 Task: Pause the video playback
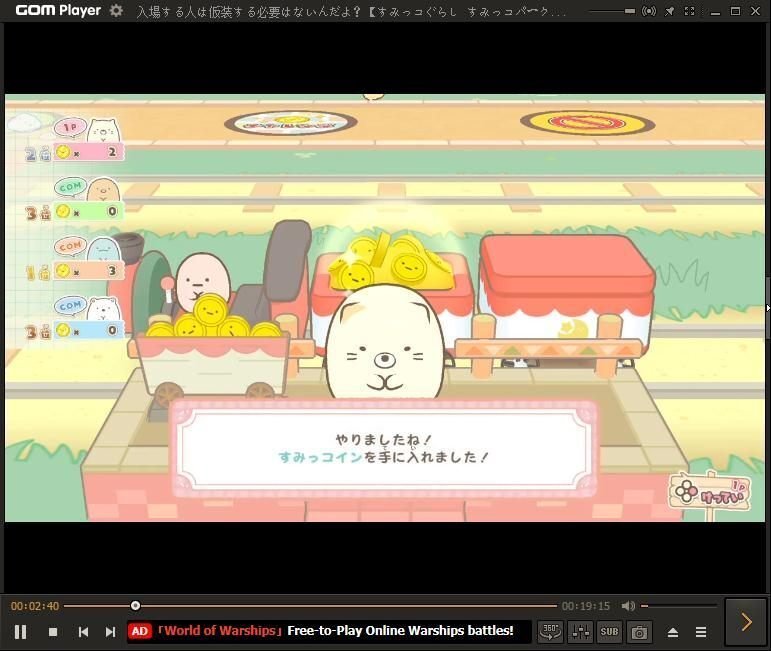coord(21,632)
